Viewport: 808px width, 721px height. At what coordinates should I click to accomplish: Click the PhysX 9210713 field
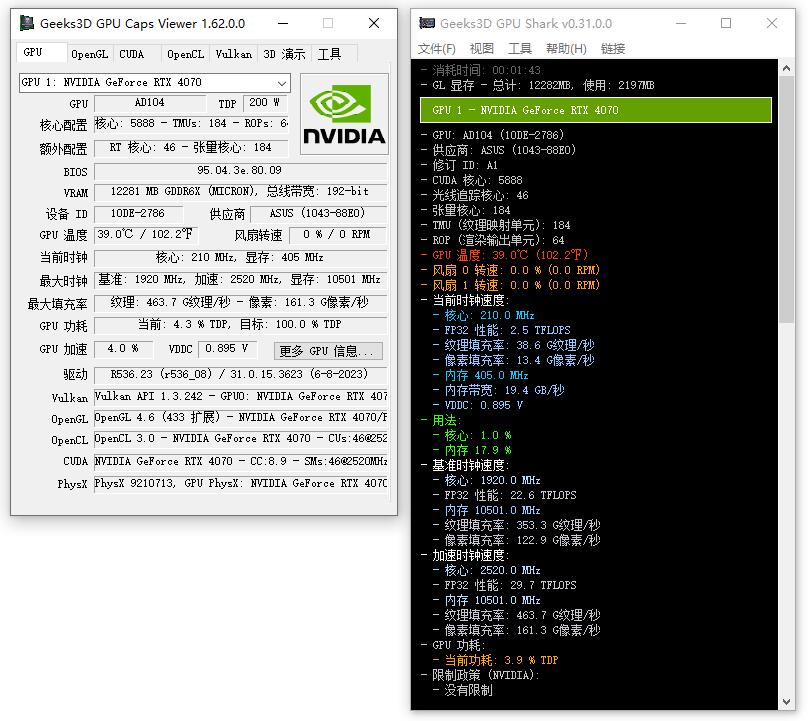point(240,483)
